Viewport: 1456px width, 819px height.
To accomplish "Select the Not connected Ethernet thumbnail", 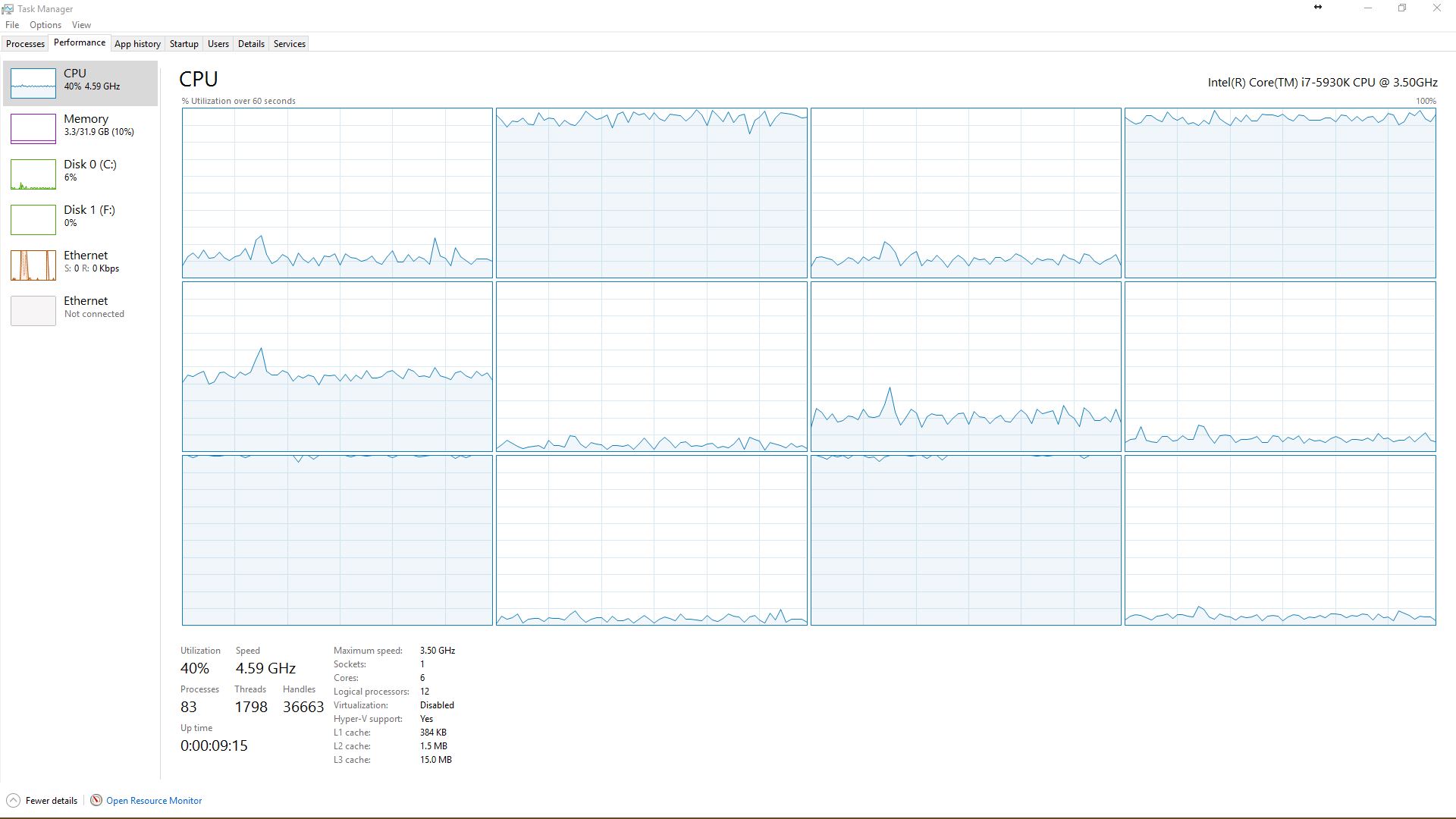I will coord(33,310).
